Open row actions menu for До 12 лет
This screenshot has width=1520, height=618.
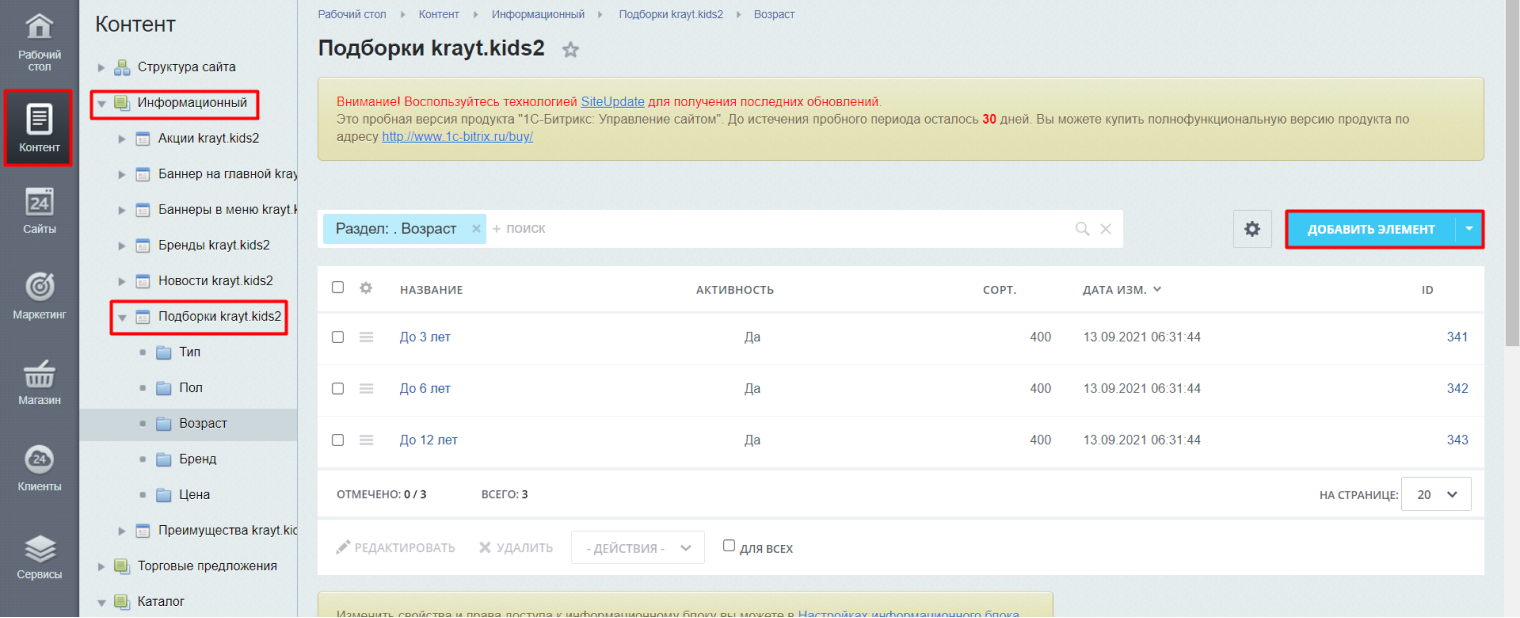point(366,440)
